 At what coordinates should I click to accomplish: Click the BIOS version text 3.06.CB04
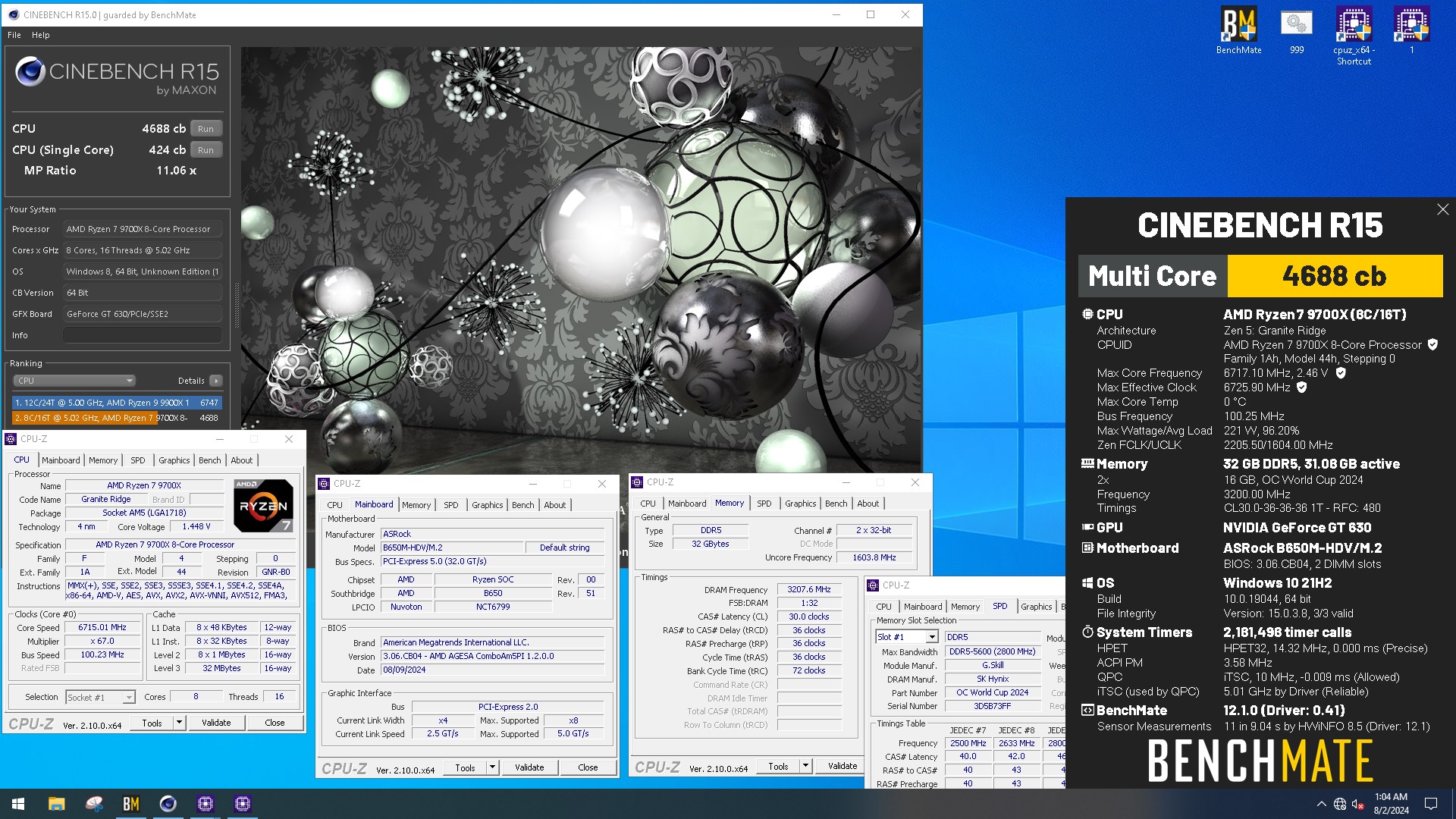[493, 657]
